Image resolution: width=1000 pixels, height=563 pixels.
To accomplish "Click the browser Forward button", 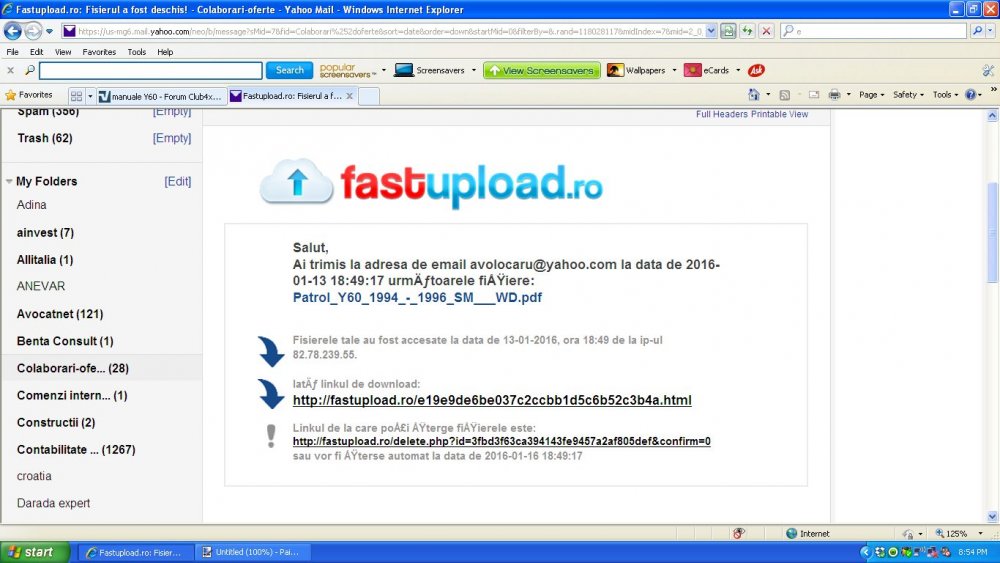I will tap(33, 31).
